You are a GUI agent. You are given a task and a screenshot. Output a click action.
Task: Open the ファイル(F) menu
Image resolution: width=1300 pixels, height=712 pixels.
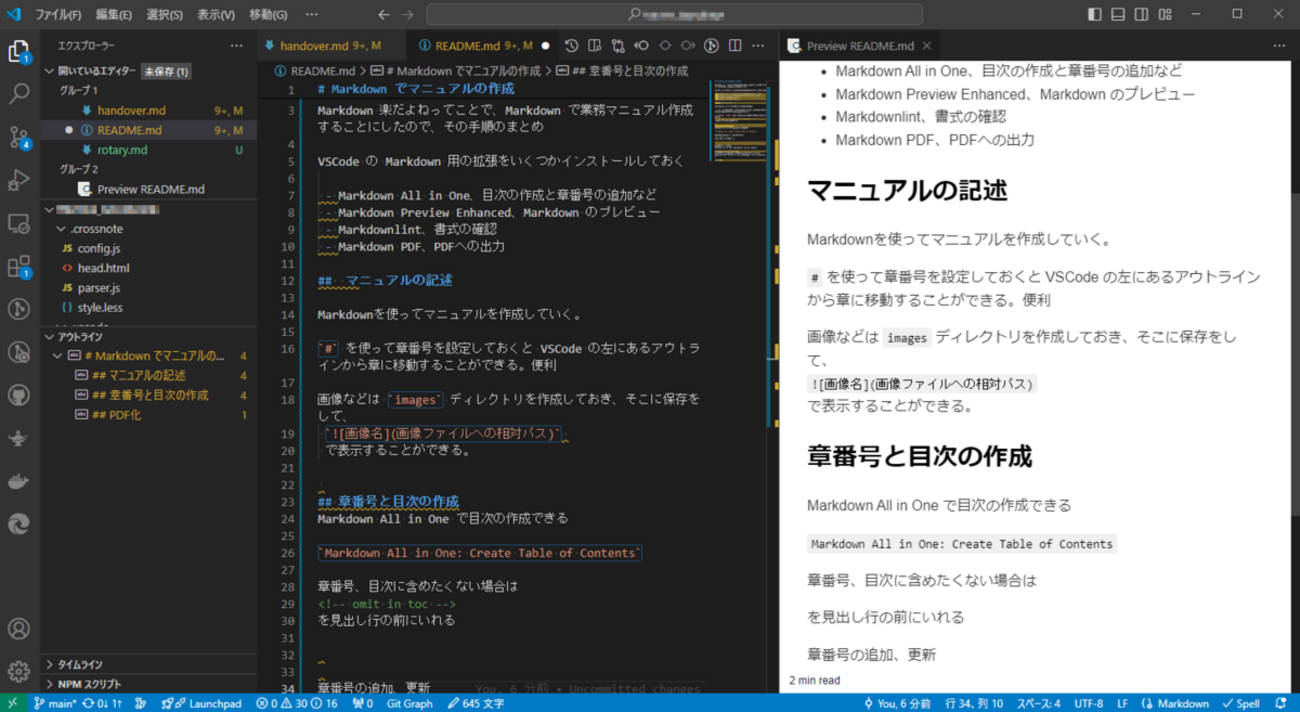(x=58, y=15)
